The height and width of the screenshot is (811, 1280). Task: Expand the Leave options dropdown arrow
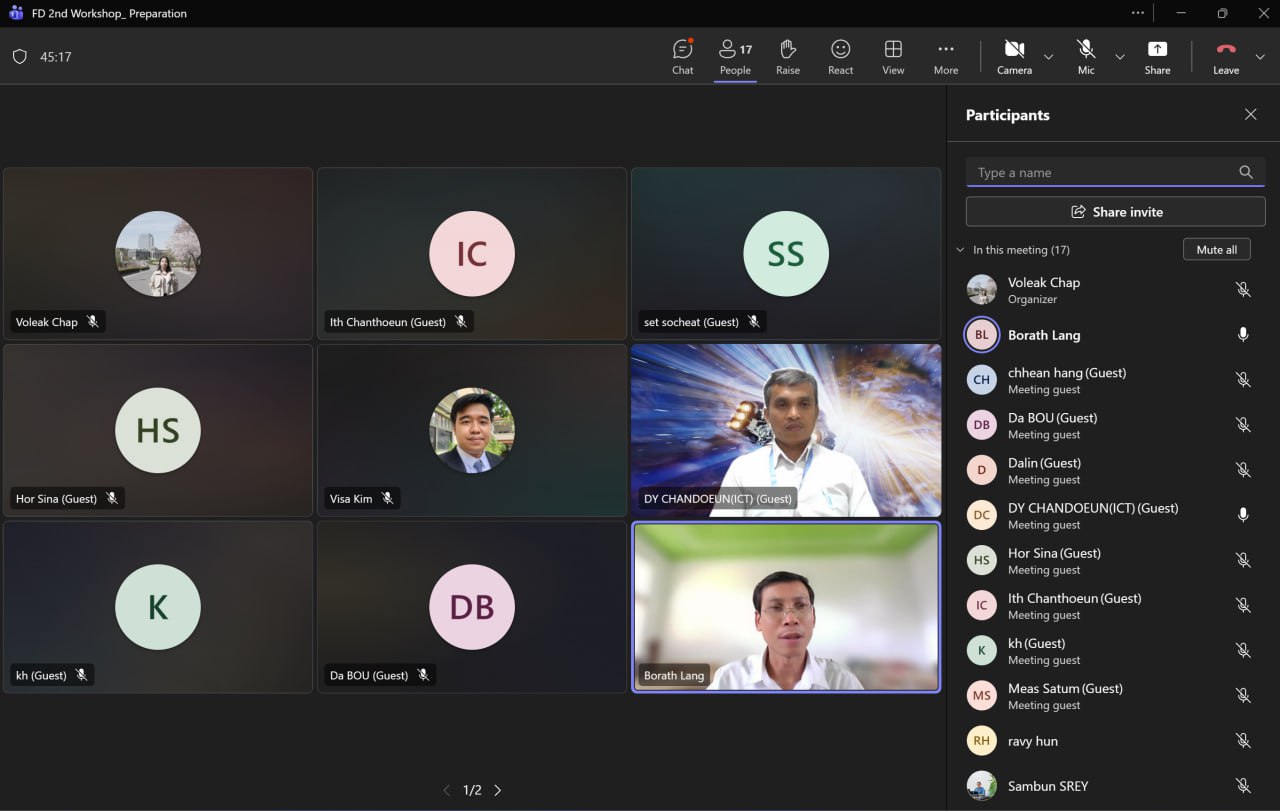[x=1260, y=57]
